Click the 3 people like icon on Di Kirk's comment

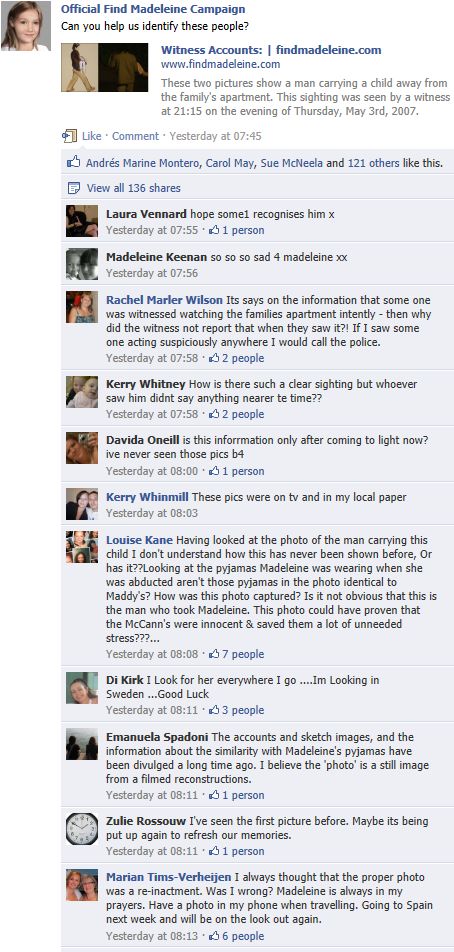(x=214, y=710)
